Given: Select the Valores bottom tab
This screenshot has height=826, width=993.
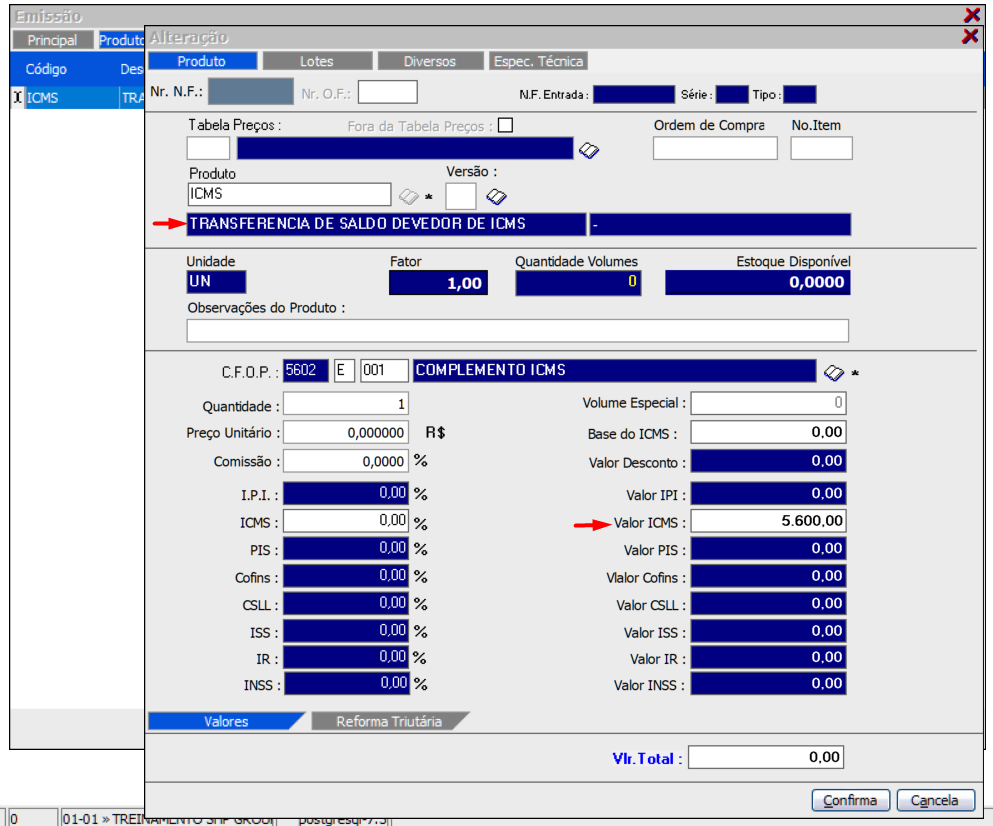Looking at the screenshot, I should 226,721.
